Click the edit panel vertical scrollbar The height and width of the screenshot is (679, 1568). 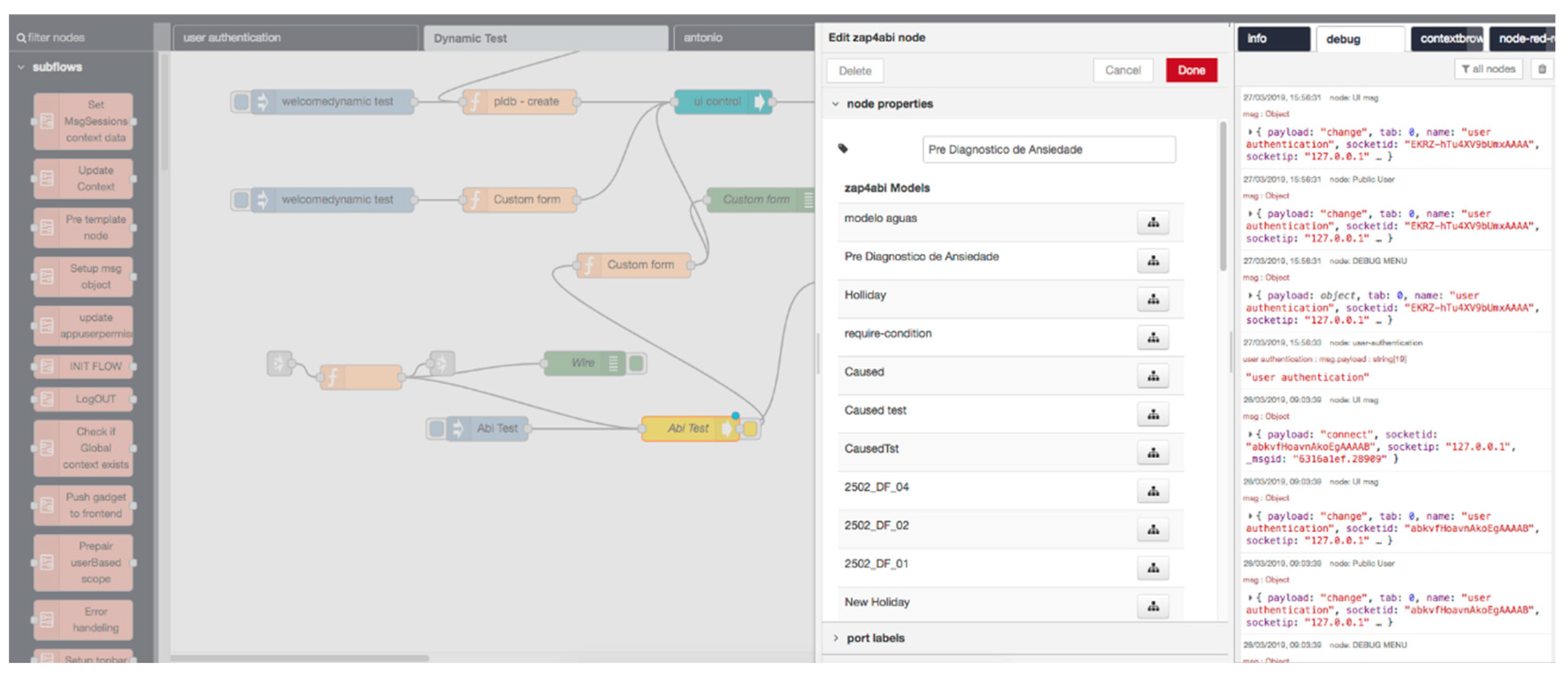click(1223, 195)
